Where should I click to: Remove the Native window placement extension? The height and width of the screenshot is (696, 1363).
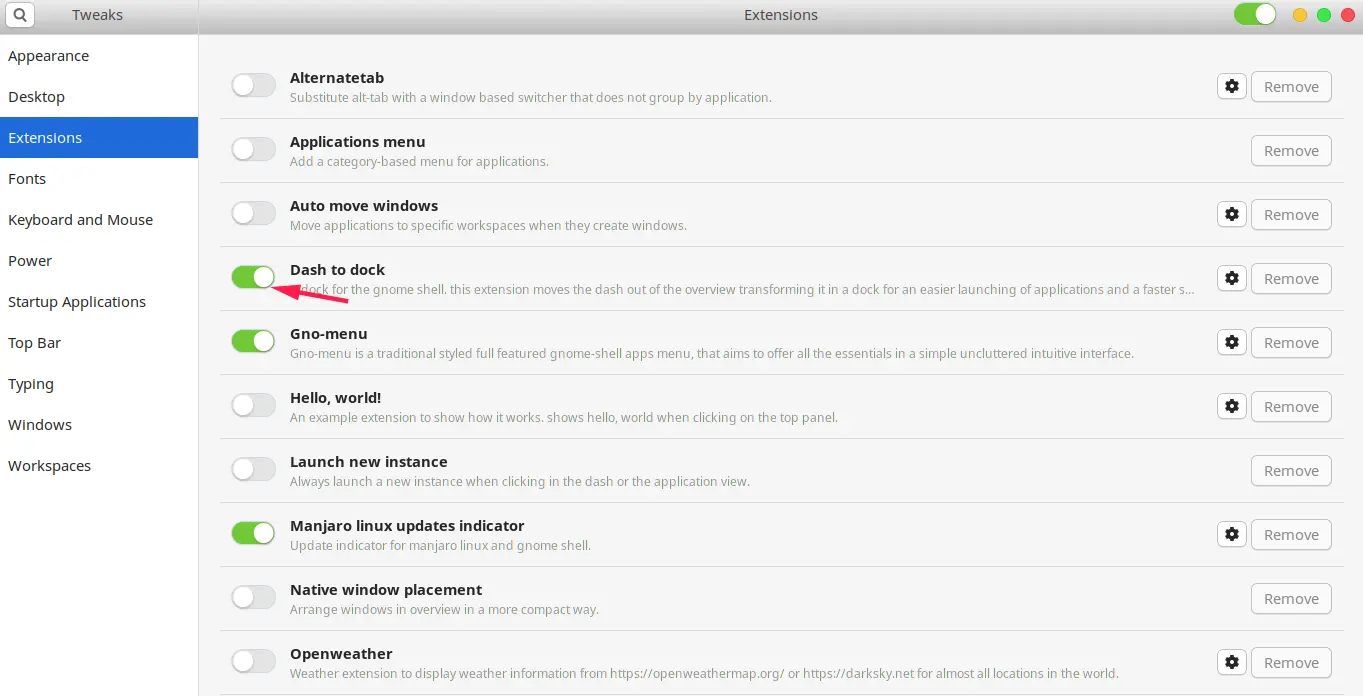pyautogui.click(x=1291, y=599)
